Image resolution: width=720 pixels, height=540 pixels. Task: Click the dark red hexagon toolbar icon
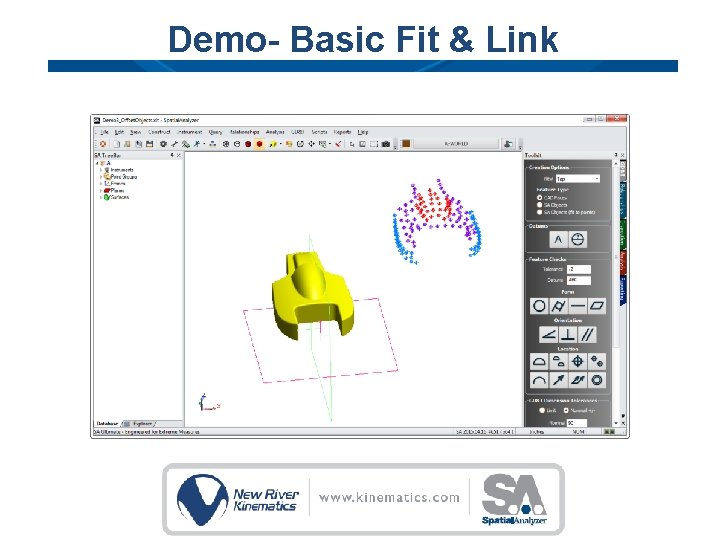coord(248,144)
